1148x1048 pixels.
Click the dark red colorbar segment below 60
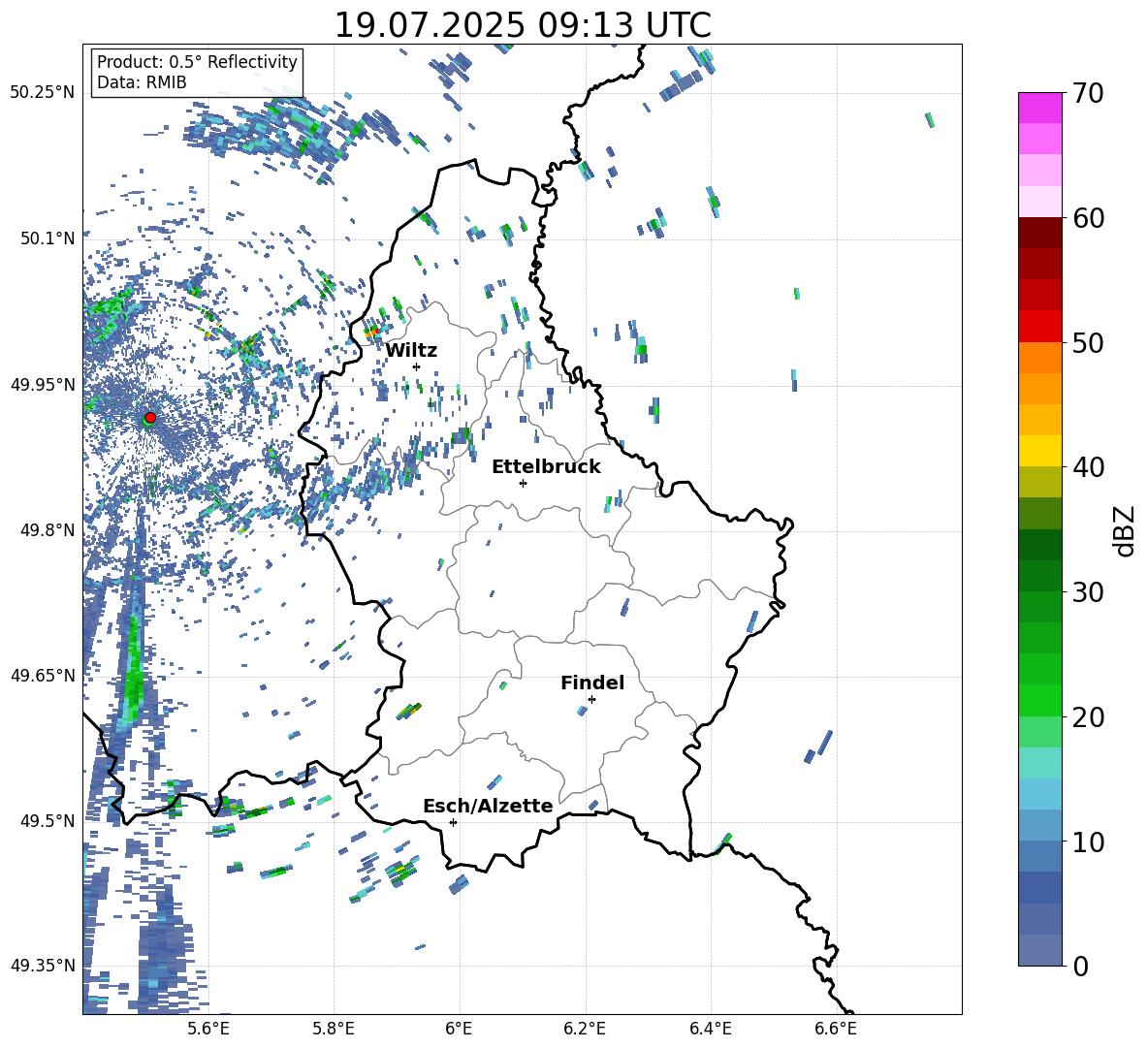(1040, 233)
